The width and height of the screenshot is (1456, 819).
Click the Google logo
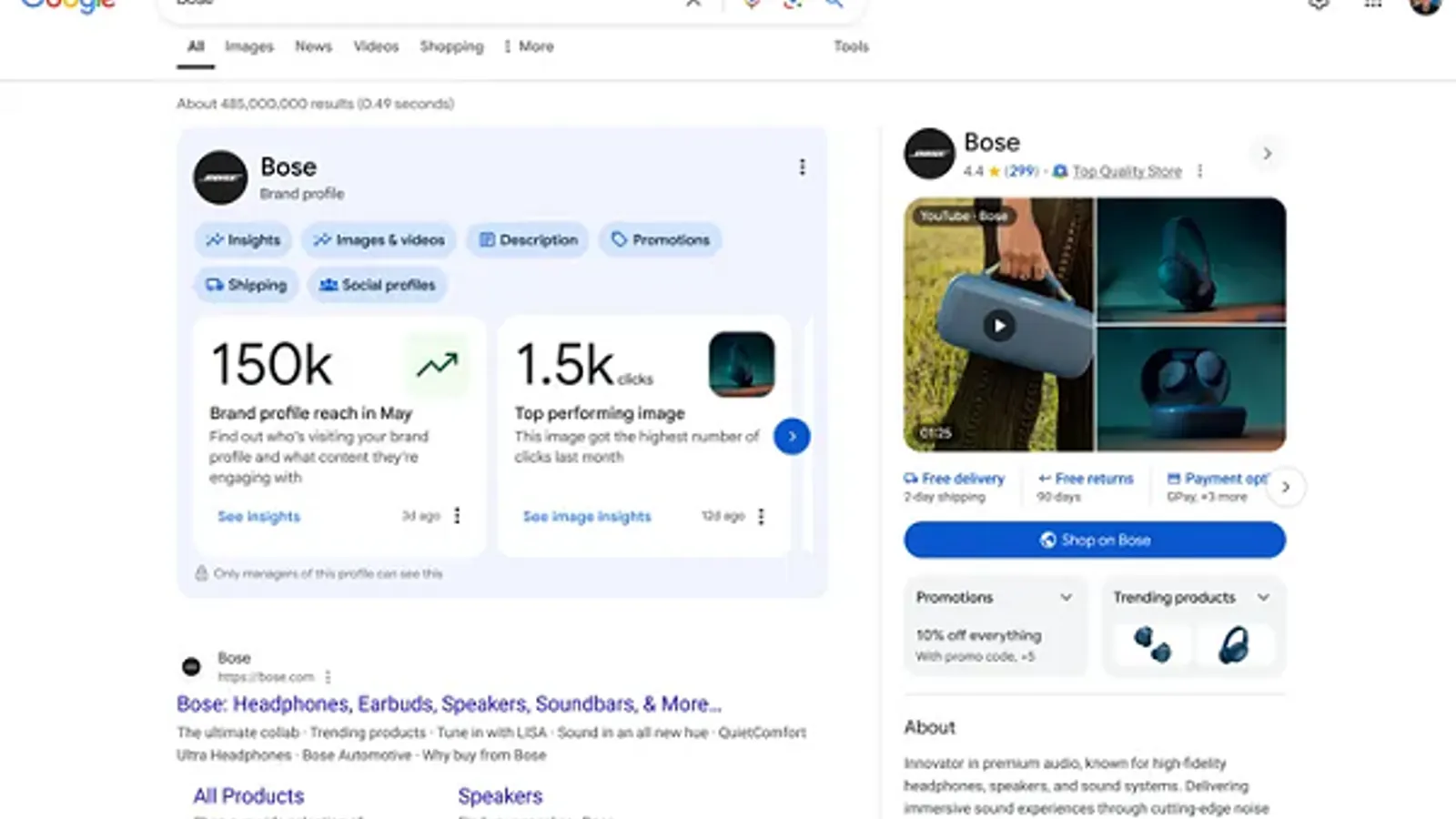68,5
